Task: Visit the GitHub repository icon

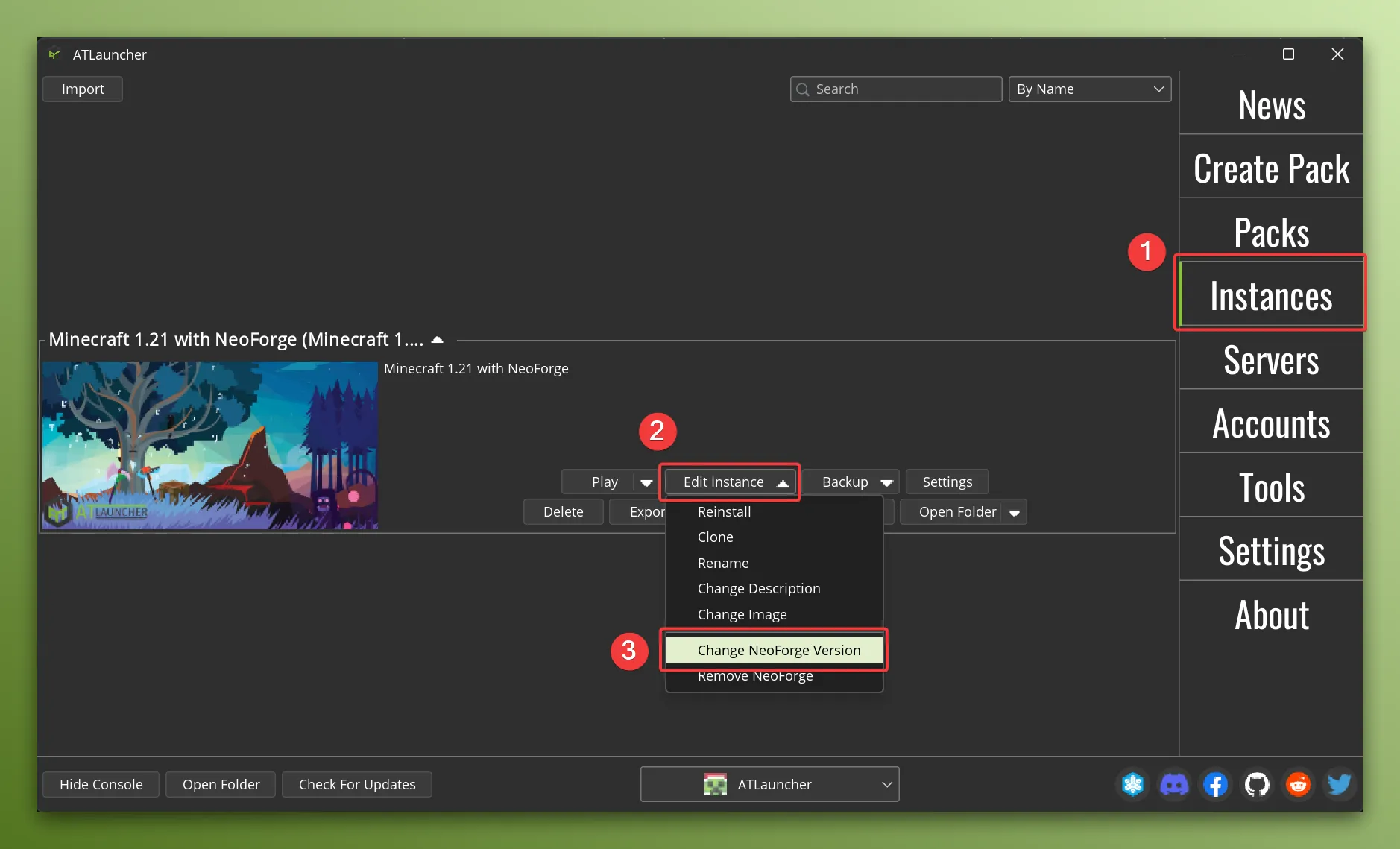Action: tap(1256, 784)
